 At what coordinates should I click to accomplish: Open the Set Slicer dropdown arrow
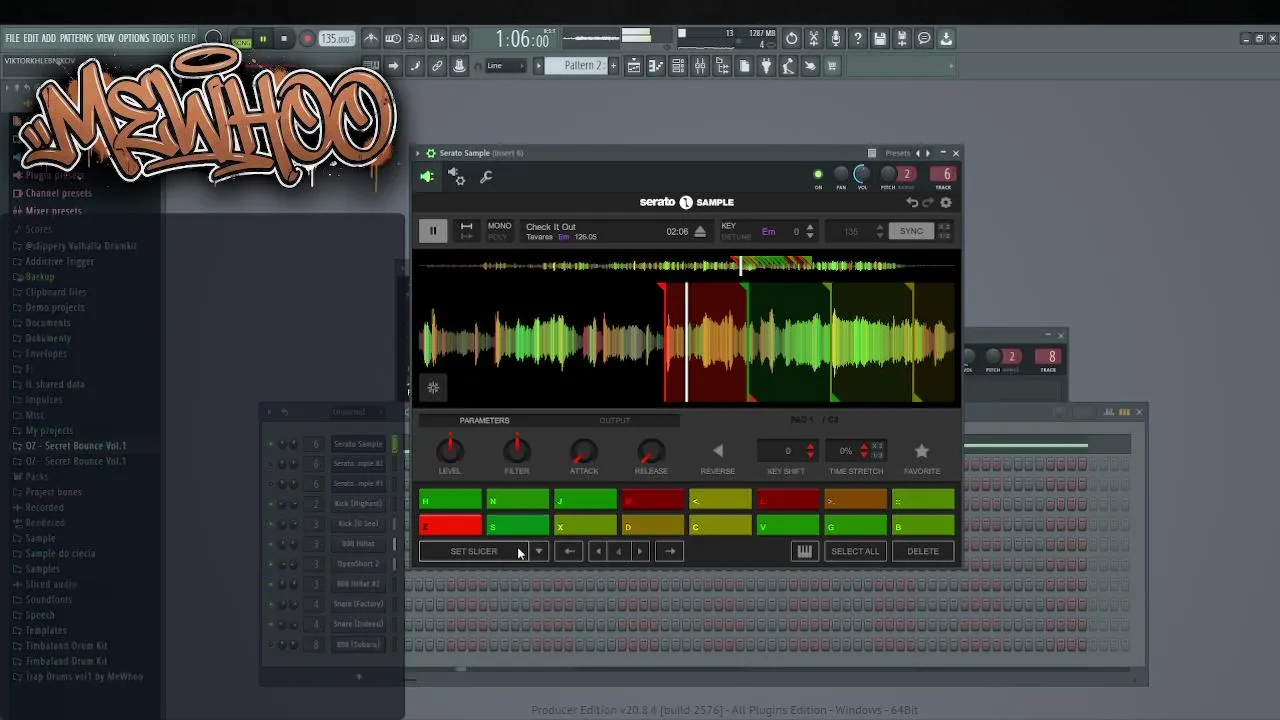coord(539,551)
